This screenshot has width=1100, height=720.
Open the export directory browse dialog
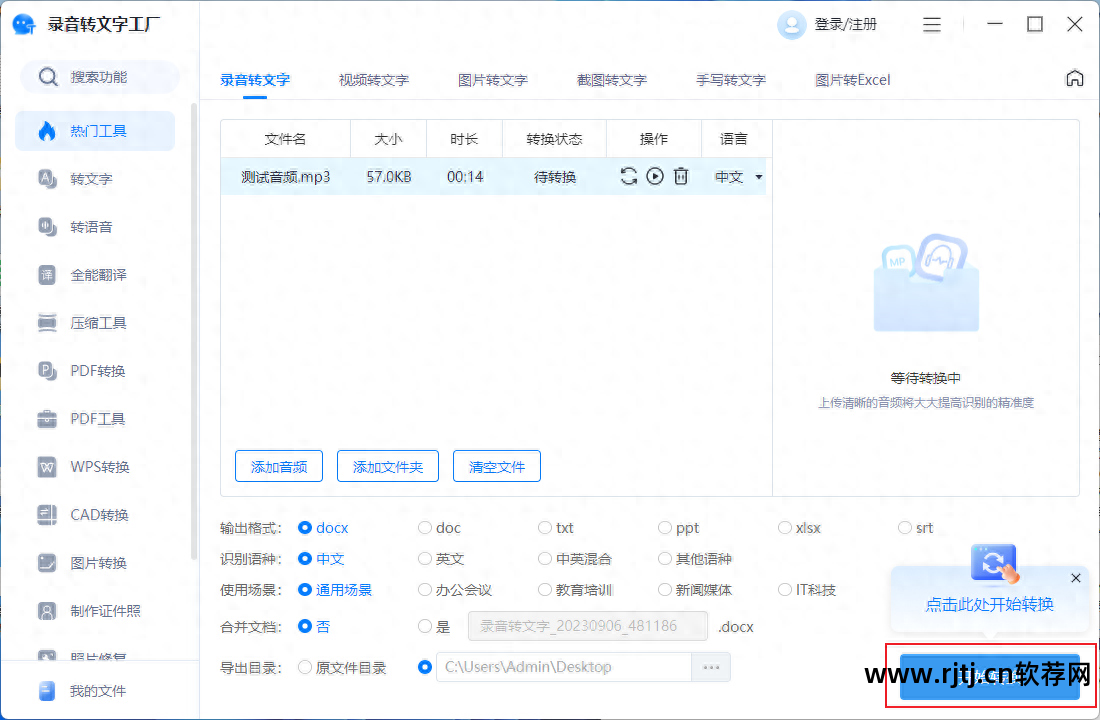point(712,666)
